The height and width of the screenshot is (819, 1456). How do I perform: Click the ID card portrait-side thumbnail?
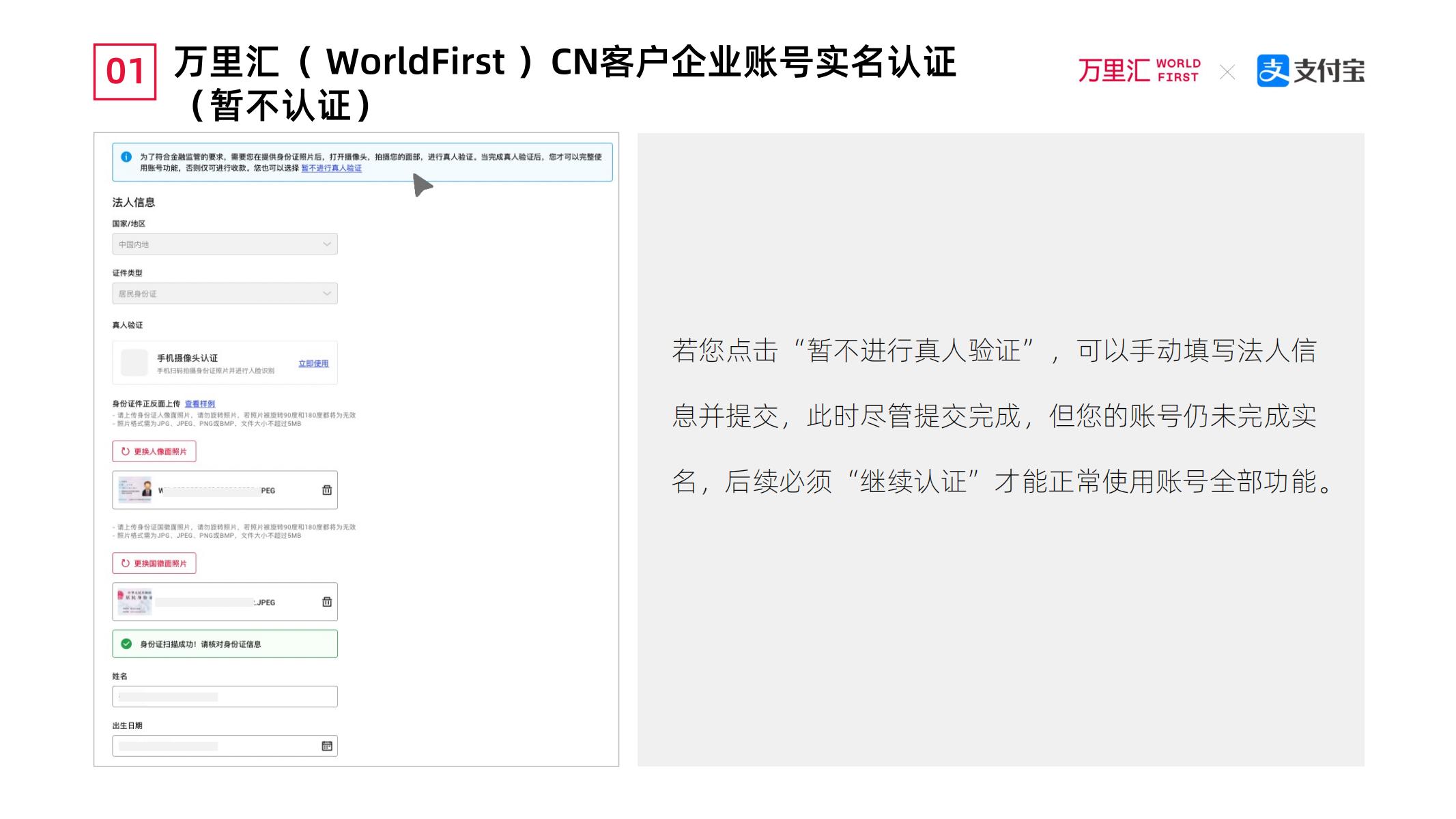pos(135,490)
